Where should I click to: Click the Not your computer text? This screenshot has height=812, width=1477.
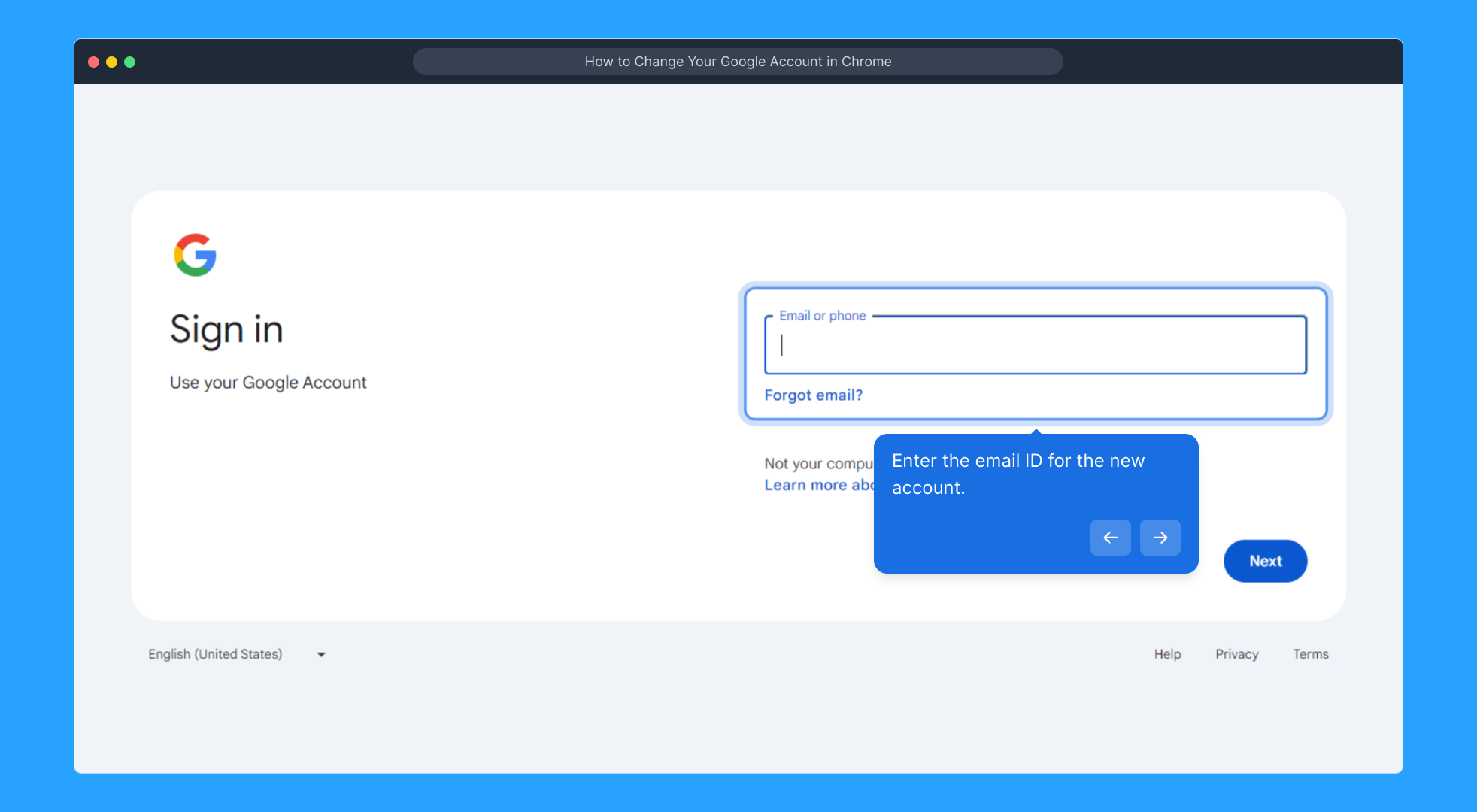click(817, 464)
